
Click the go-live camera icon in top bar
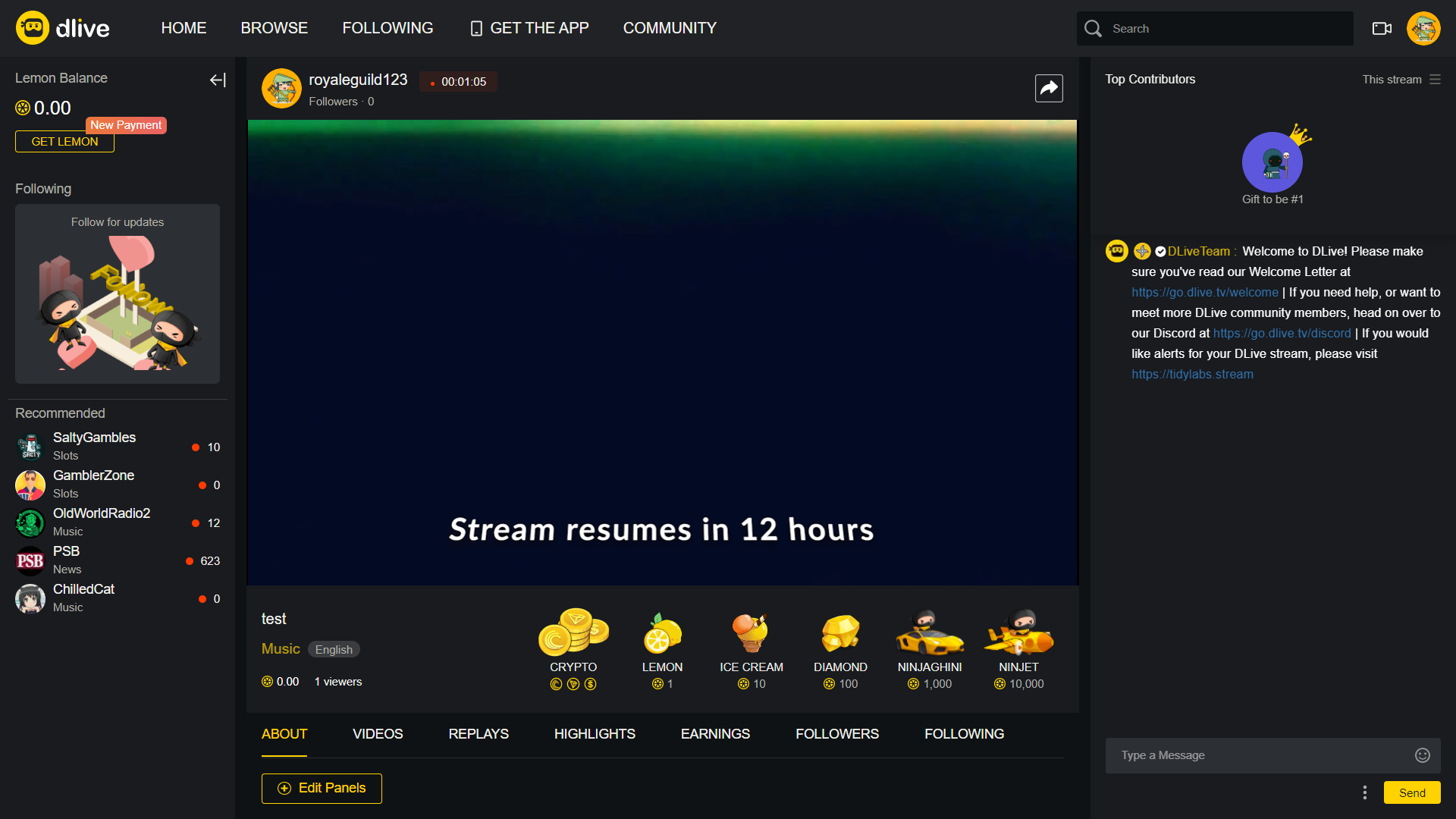(1381, 28)
